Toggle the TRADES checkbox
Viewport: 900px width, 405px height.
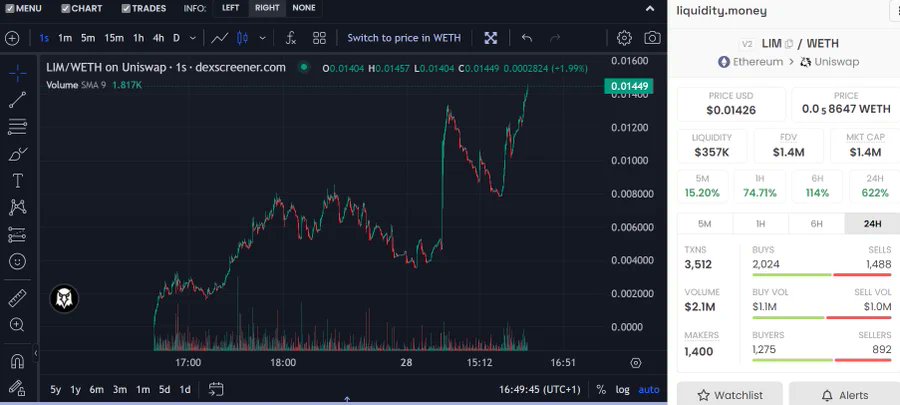click(126, 8)
